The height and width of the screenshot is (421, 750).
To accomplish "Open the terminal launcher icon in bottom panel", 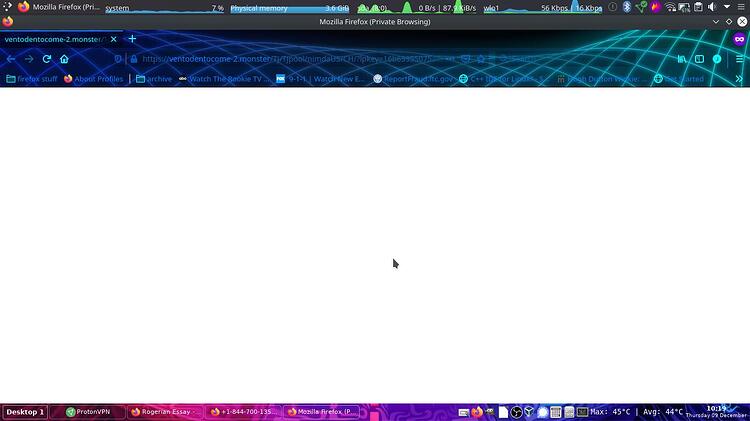I will point(582,412).
